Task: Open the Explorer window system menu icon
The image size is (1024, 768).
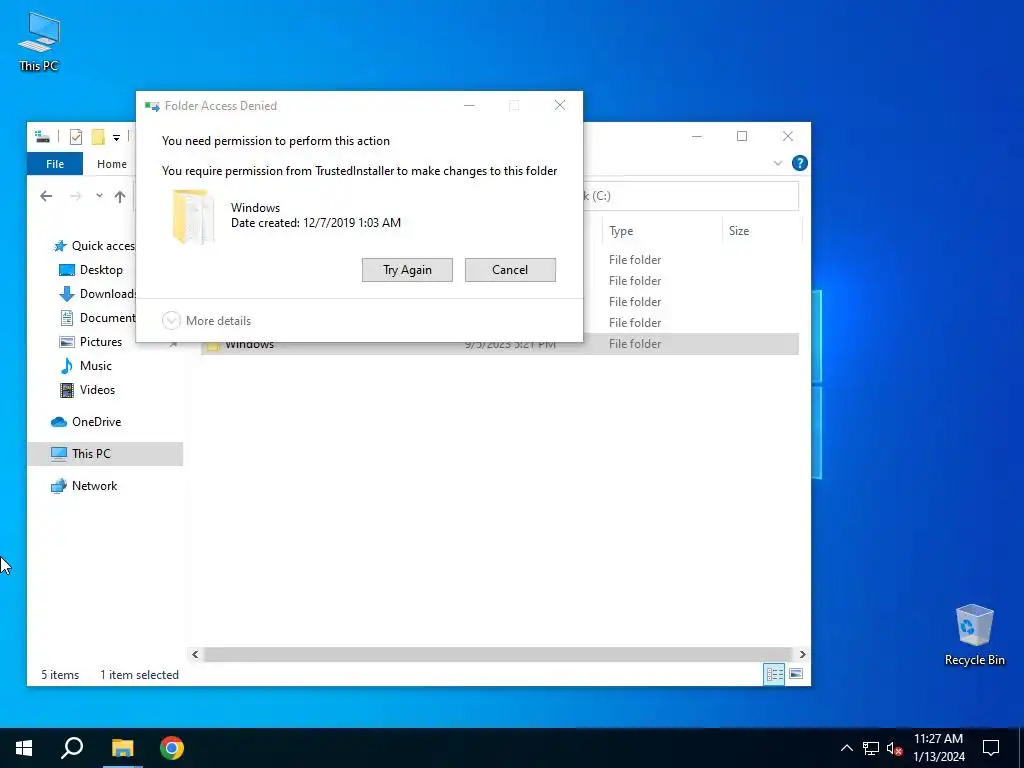Action: (42, 136)
